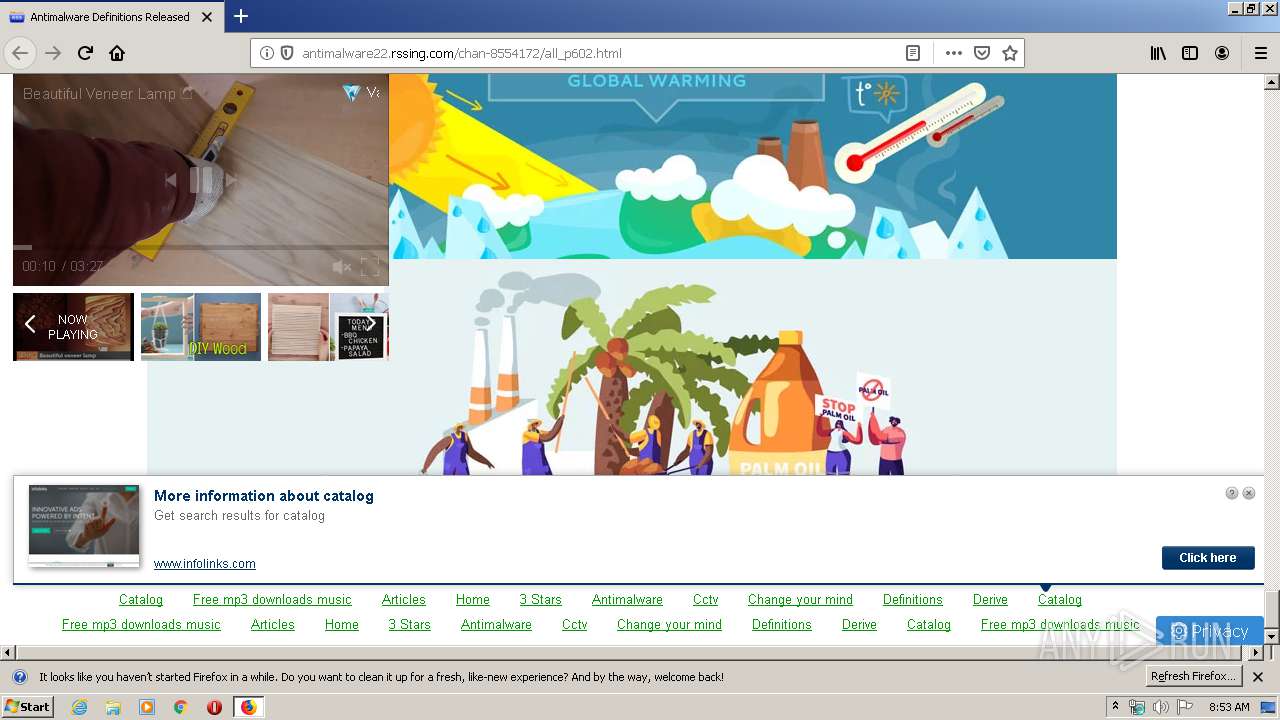Viewport: 1280px width, 720px height.
Task: Open the page actions three-dot menu
Action: 954,53
